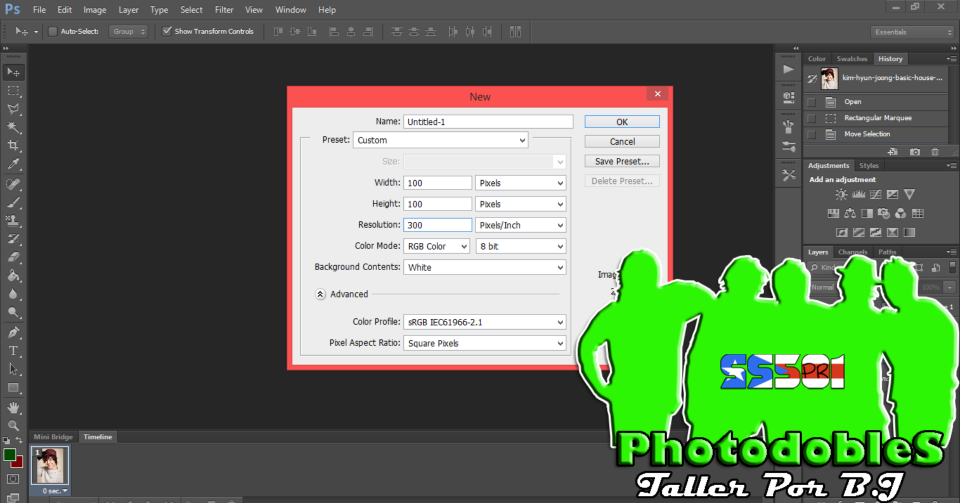Open the Pixel Aspect Ratio dropdown

484,343
